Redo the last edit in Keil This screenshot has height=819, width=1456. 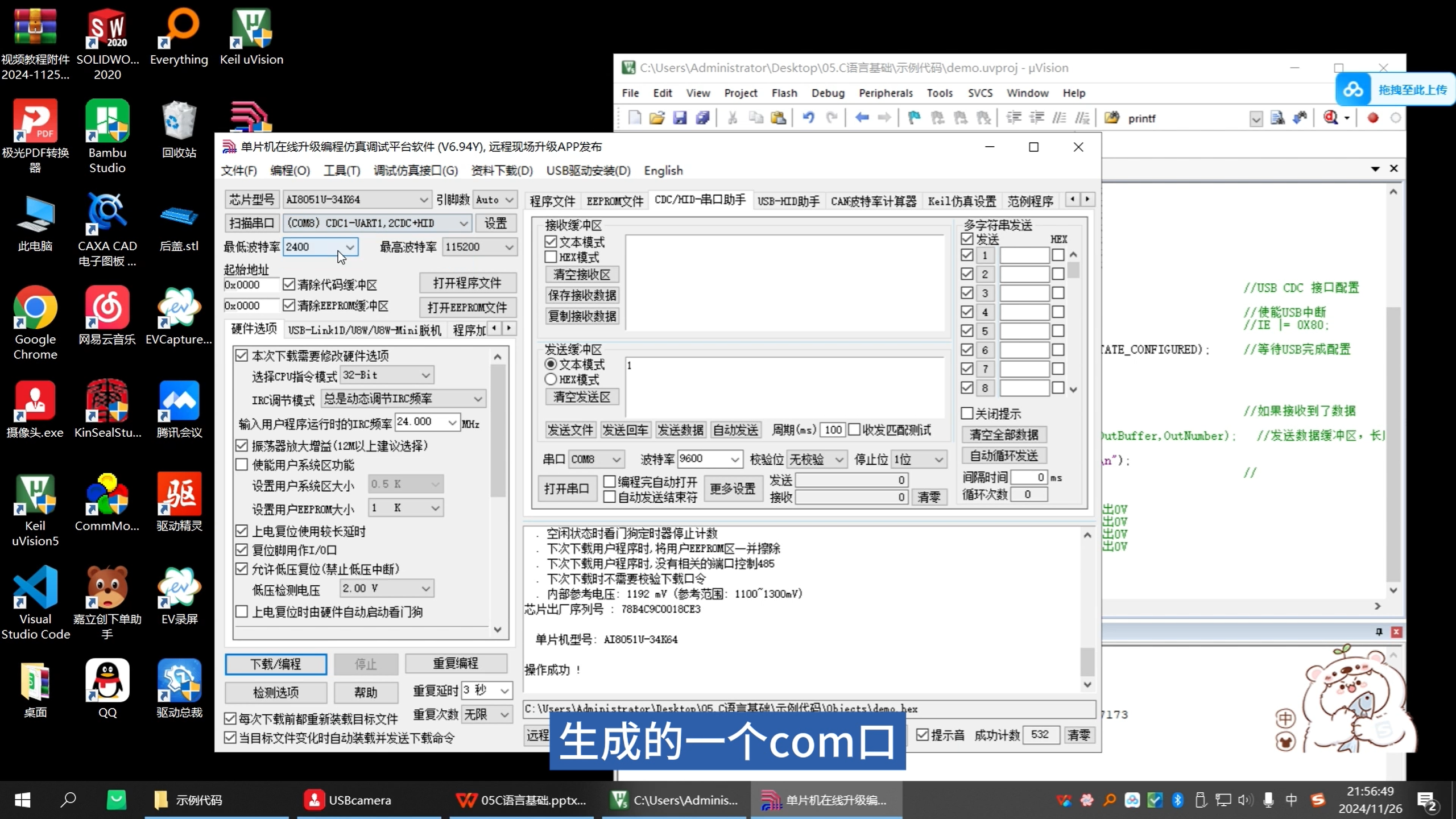coord(832,118)
